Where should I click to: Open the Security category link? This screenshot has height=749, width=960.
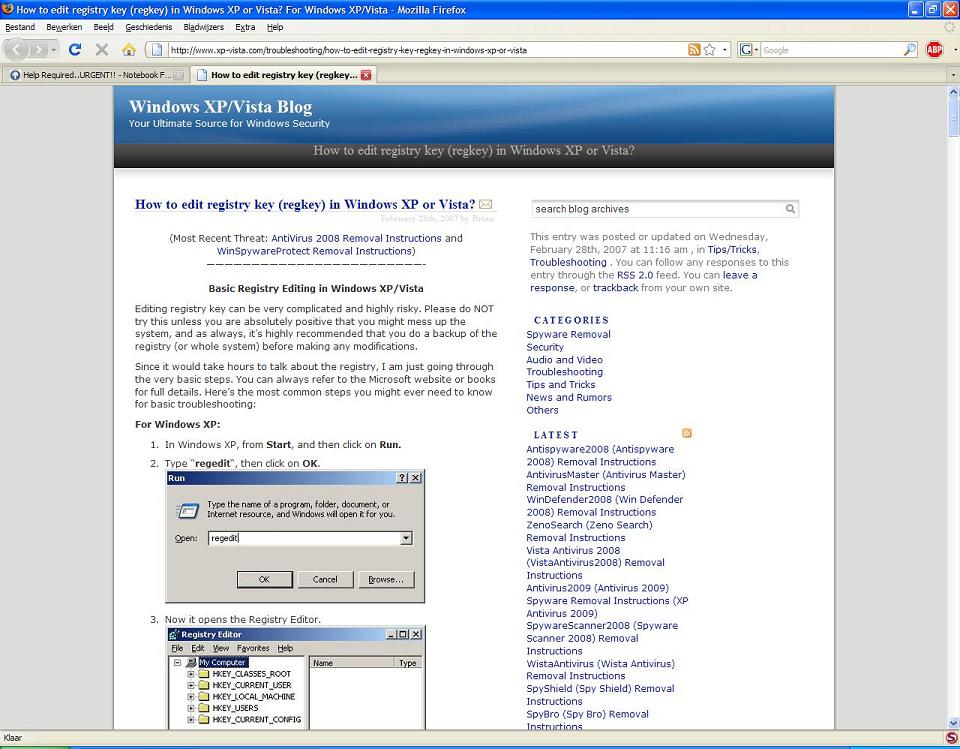(x=545, y=347)
